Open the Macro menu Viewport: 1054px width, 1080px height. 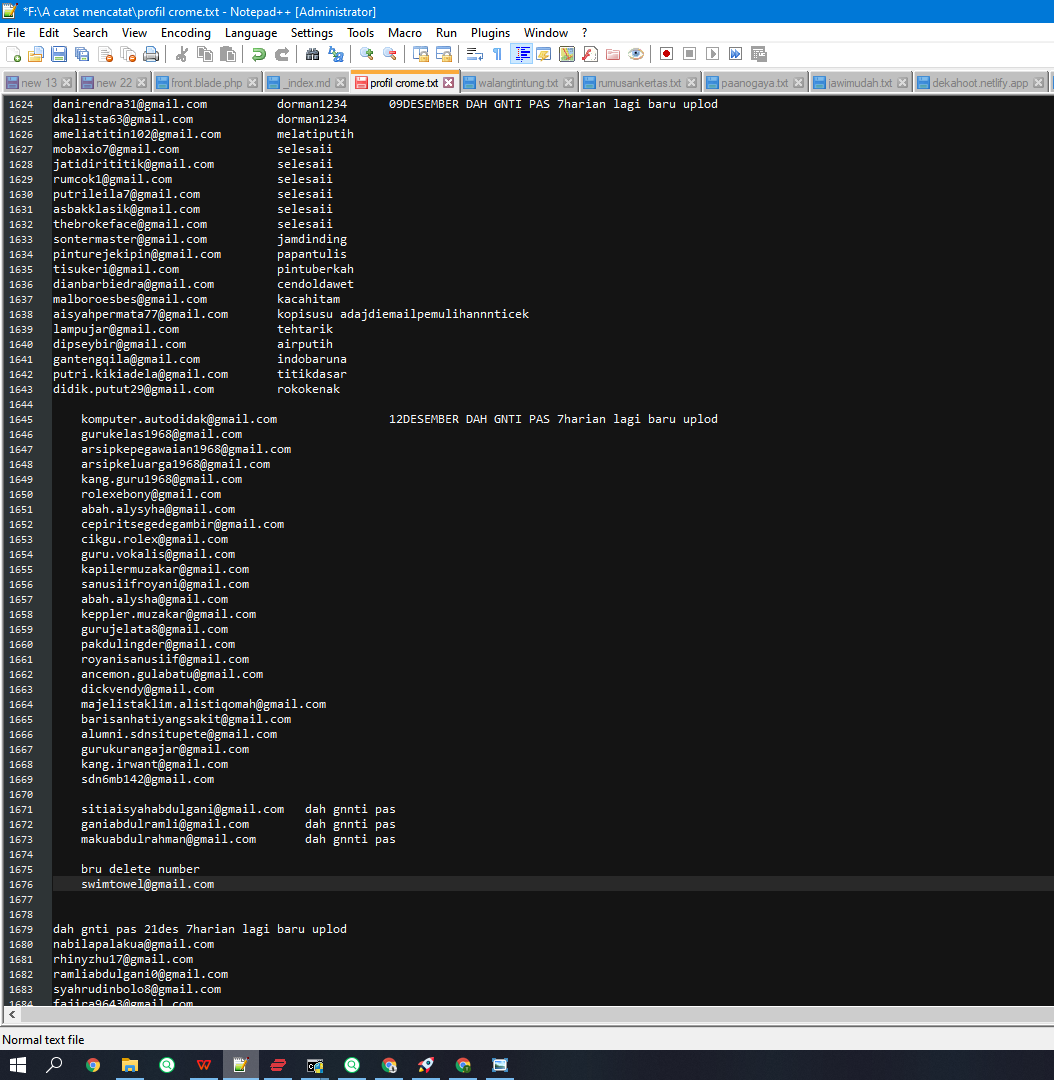tap(404, 33)
